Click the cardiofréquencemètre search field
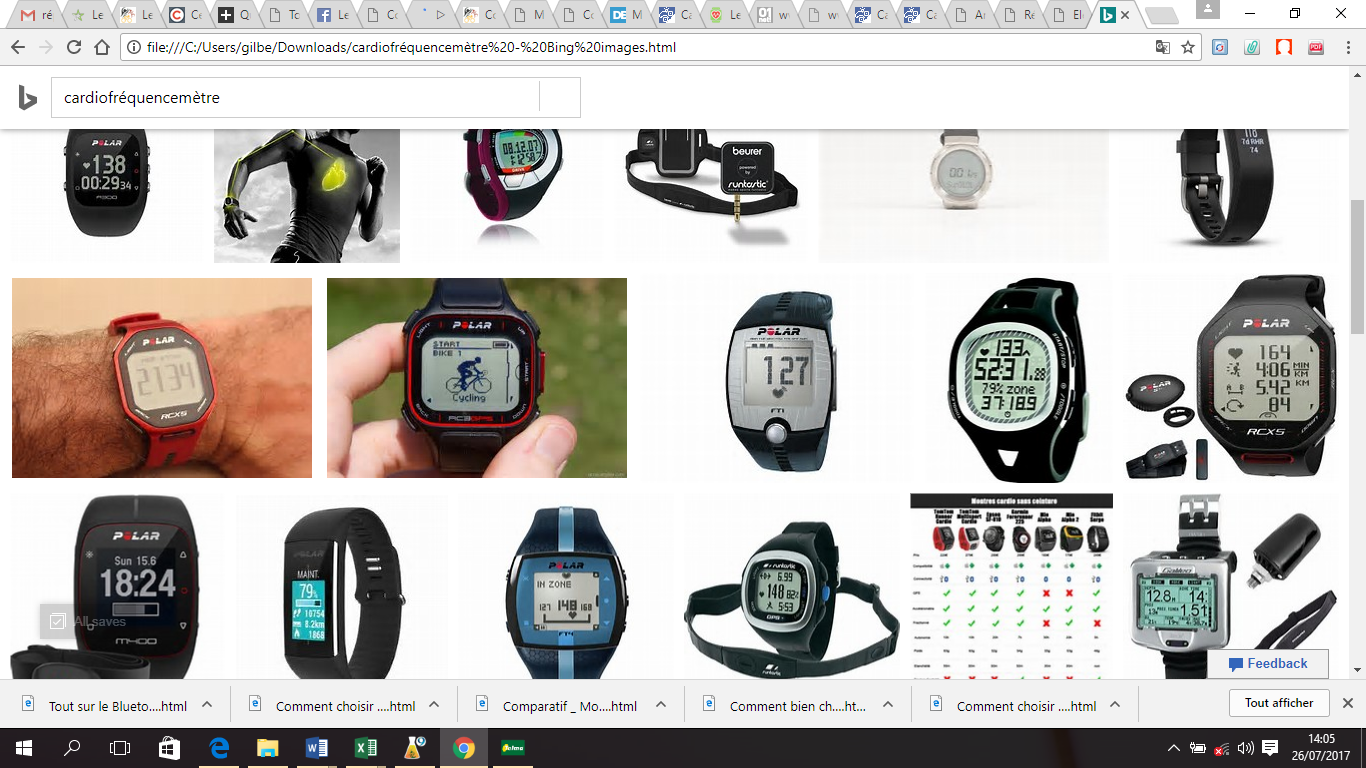This screenshot has width=1366, height=768. tap(295, 98)
